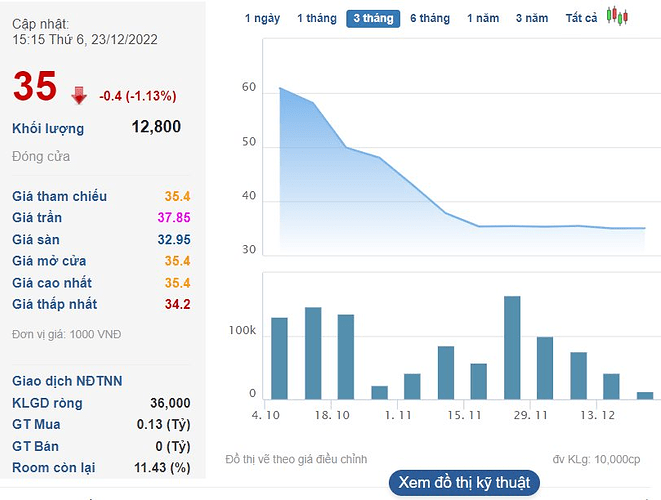Click the 'Giá cao nhất' label
Viewport: 661px width, 500px height.
pyautogui.click(x=52, y=283)
